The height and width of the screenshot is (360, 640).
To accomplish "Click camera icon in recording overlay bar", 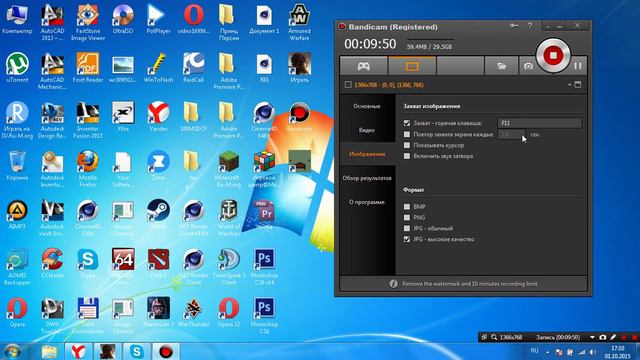I will coord(602,337).
